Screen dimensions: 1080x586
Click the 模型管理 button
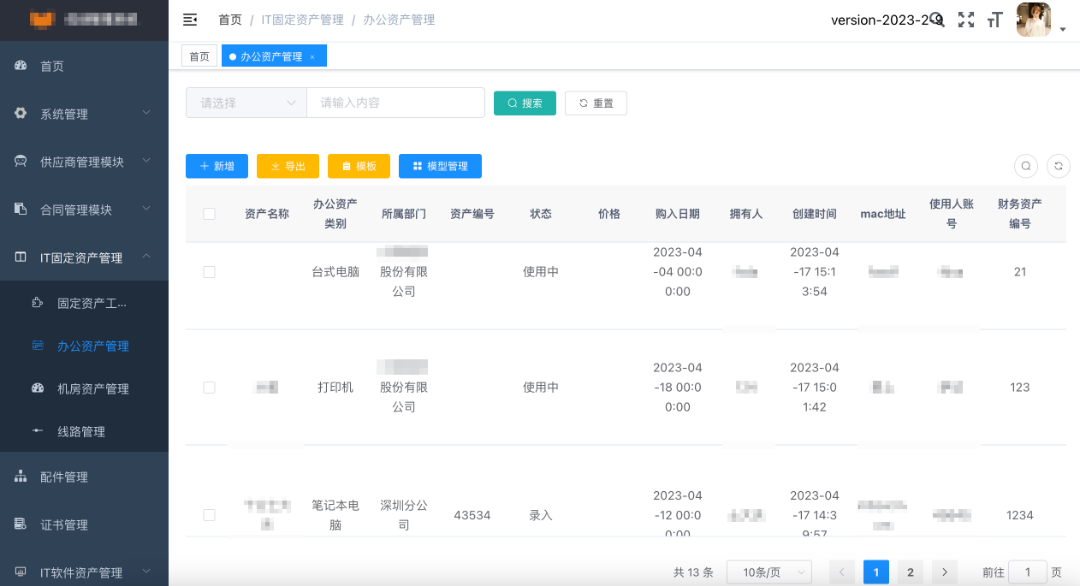[x=440, y=166]
